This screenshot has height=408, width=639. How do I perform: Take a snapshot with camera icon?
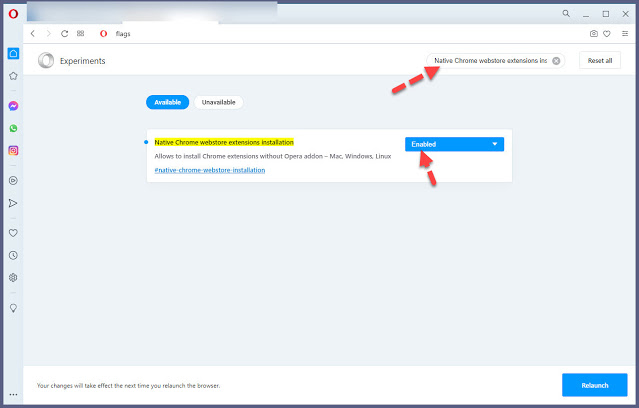pos(593,34)
